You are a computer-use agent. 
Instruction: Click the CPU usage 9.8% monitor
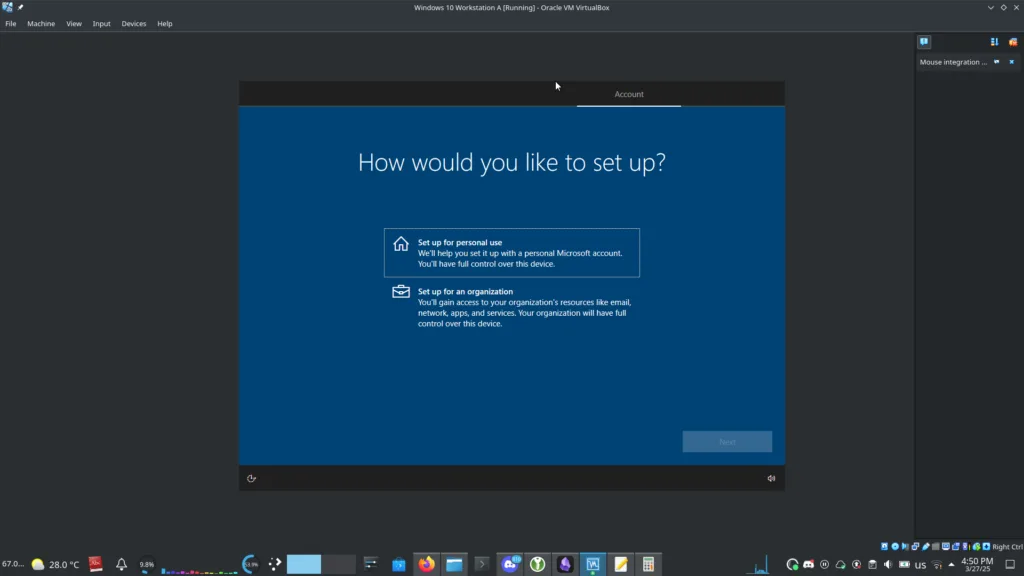tap(147, 564)
